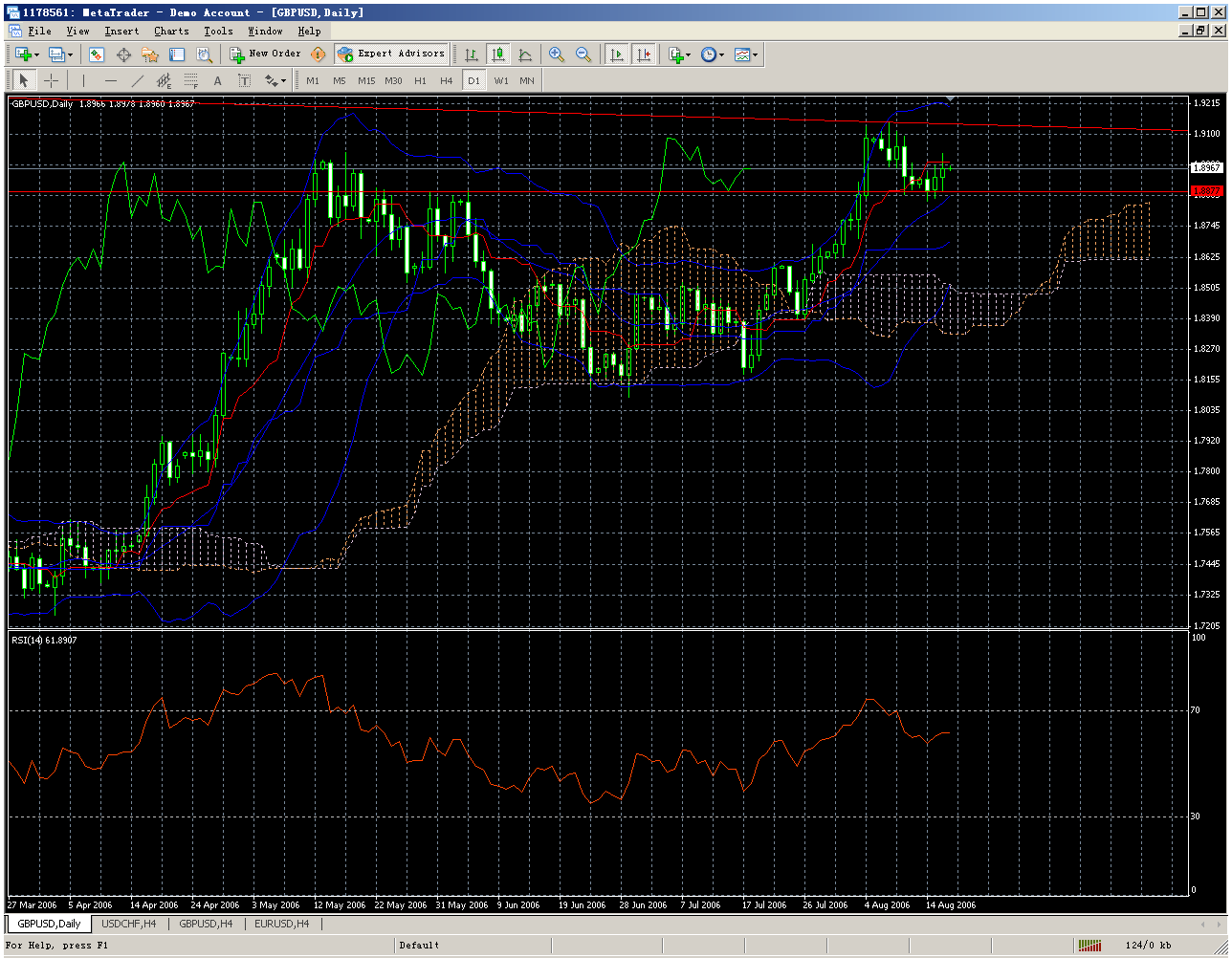This screenshot has width=1232, height=958.
Task: Click the connection status bars icon
Action: pos(1089,946)
